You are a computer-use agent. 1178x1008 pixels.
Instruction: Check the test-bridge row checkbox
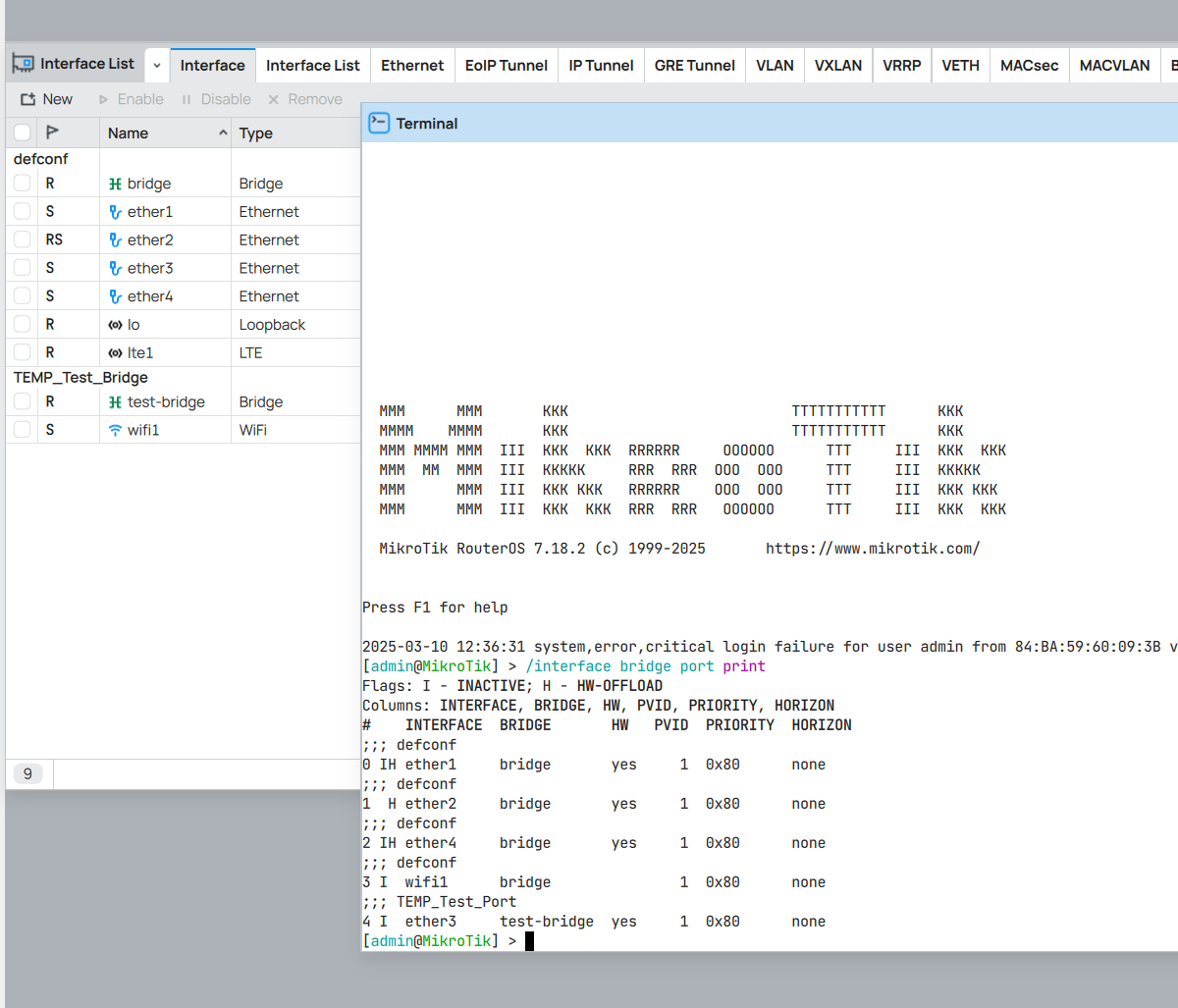[x=23, y=401]
